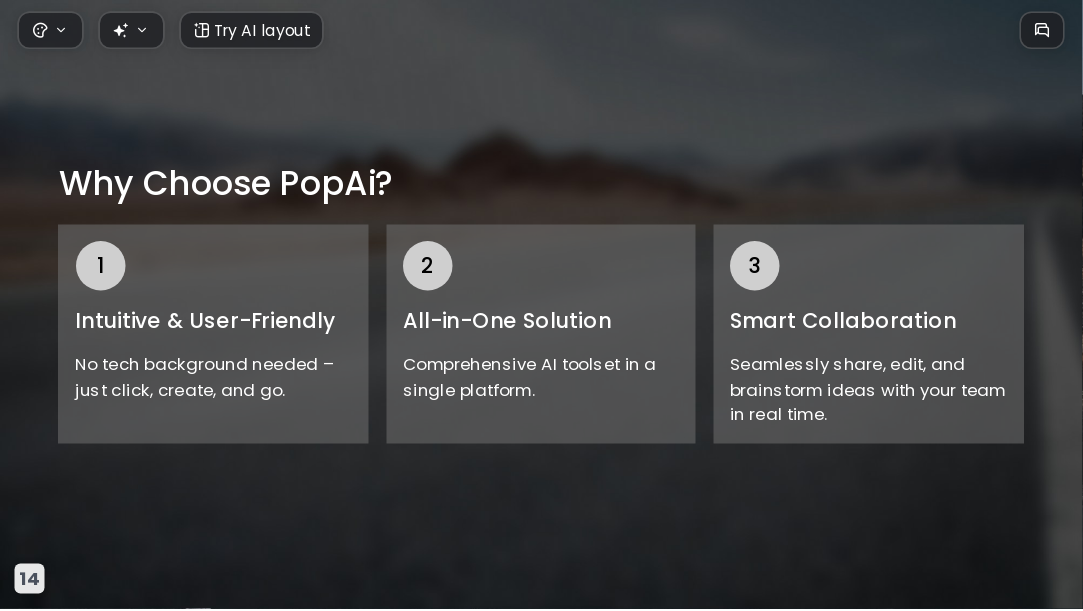
Task: Click the number 3 circle badge
Action: tap(755, 266)
